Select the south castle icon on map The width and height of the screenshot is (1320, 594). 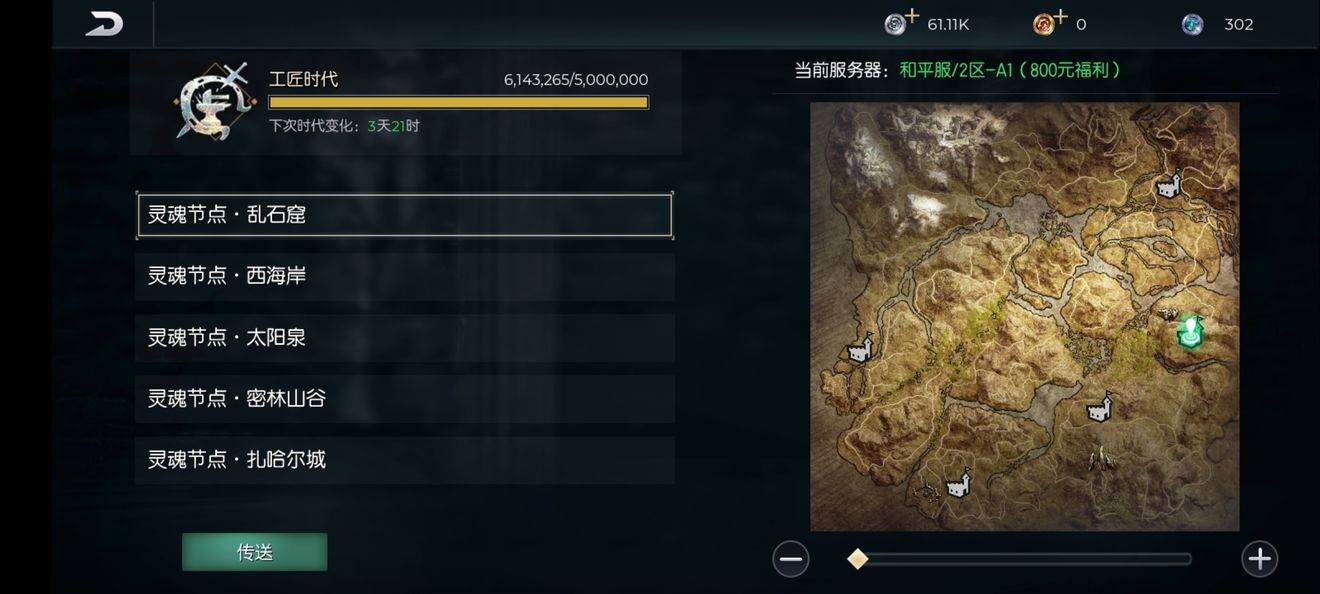tap(958, 483)
